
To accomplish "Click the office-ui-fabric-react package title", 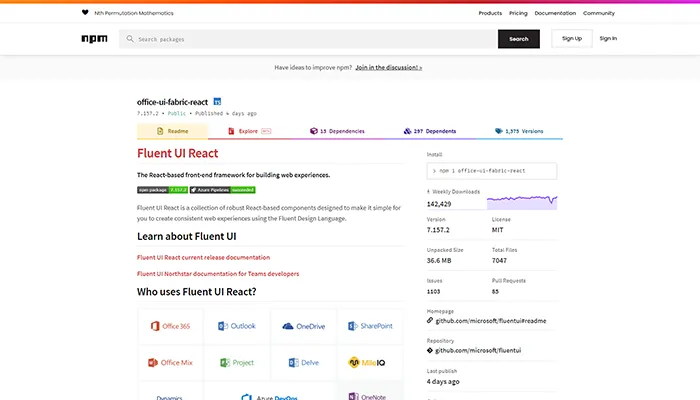I will (172, 102).
